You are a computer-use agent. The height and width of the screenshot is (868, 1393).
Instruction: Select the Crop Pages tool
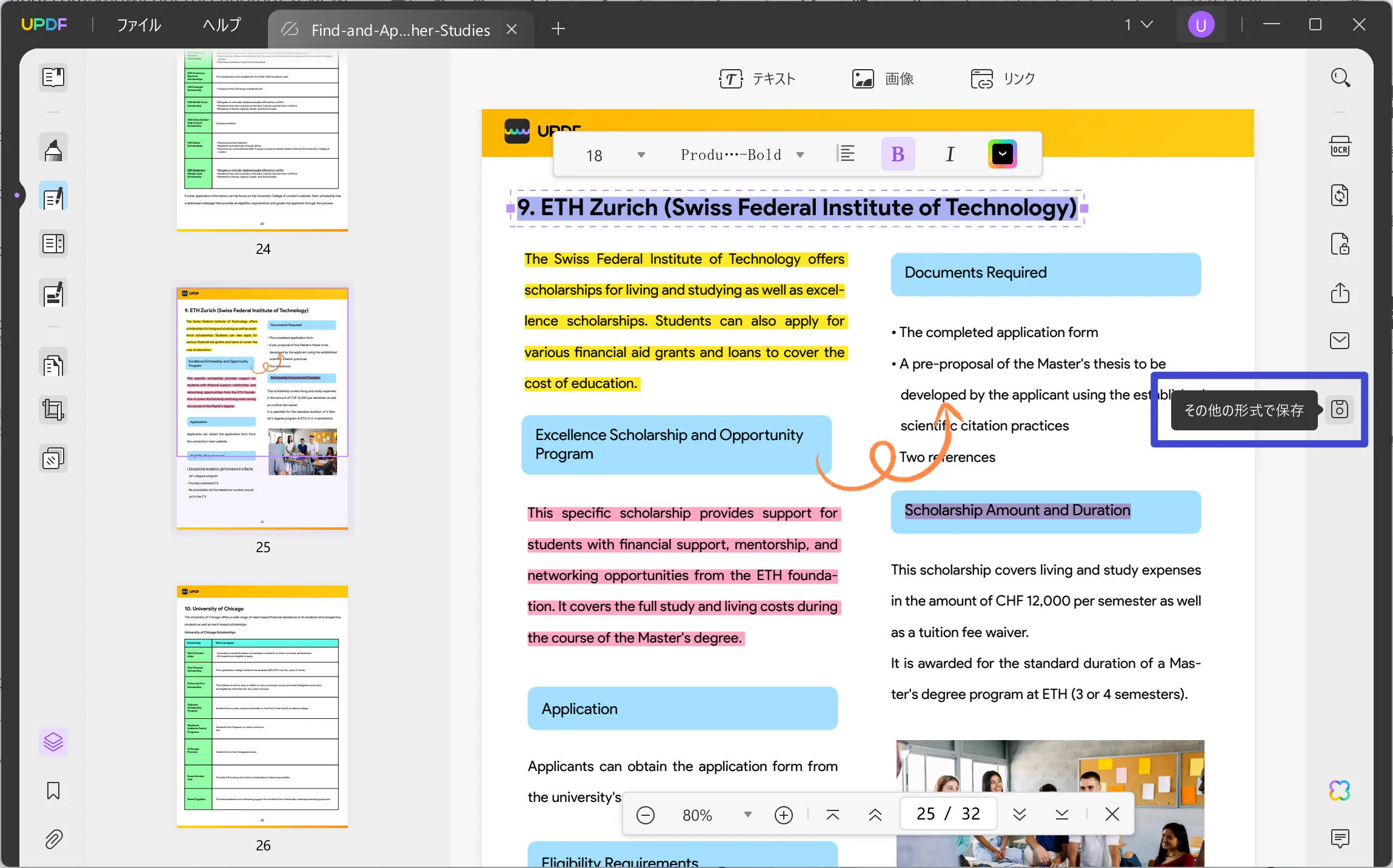(53, 410)
